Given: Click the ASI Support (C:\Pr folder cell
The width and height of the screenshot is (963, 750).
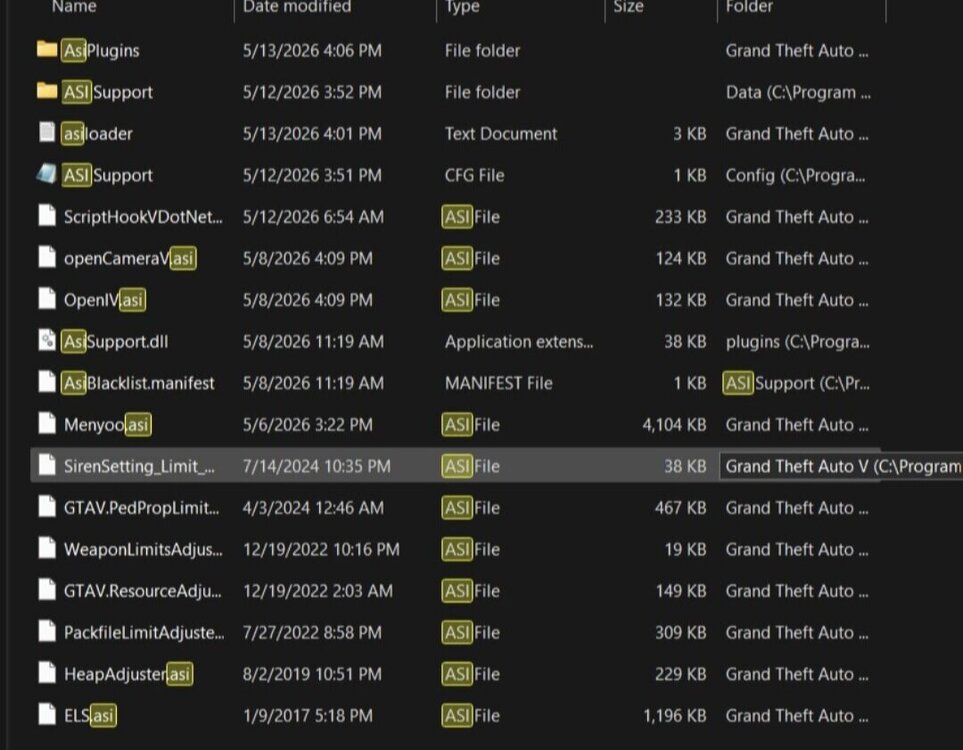Looking at the screenshot, I should point(797,383).
